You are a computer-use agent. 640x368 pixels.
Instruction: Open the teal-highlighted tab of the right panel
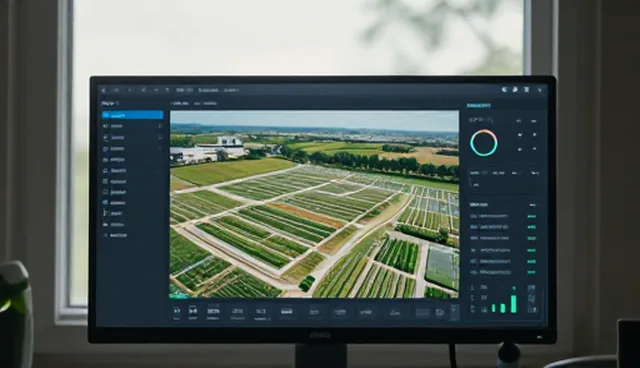point(478,105)
